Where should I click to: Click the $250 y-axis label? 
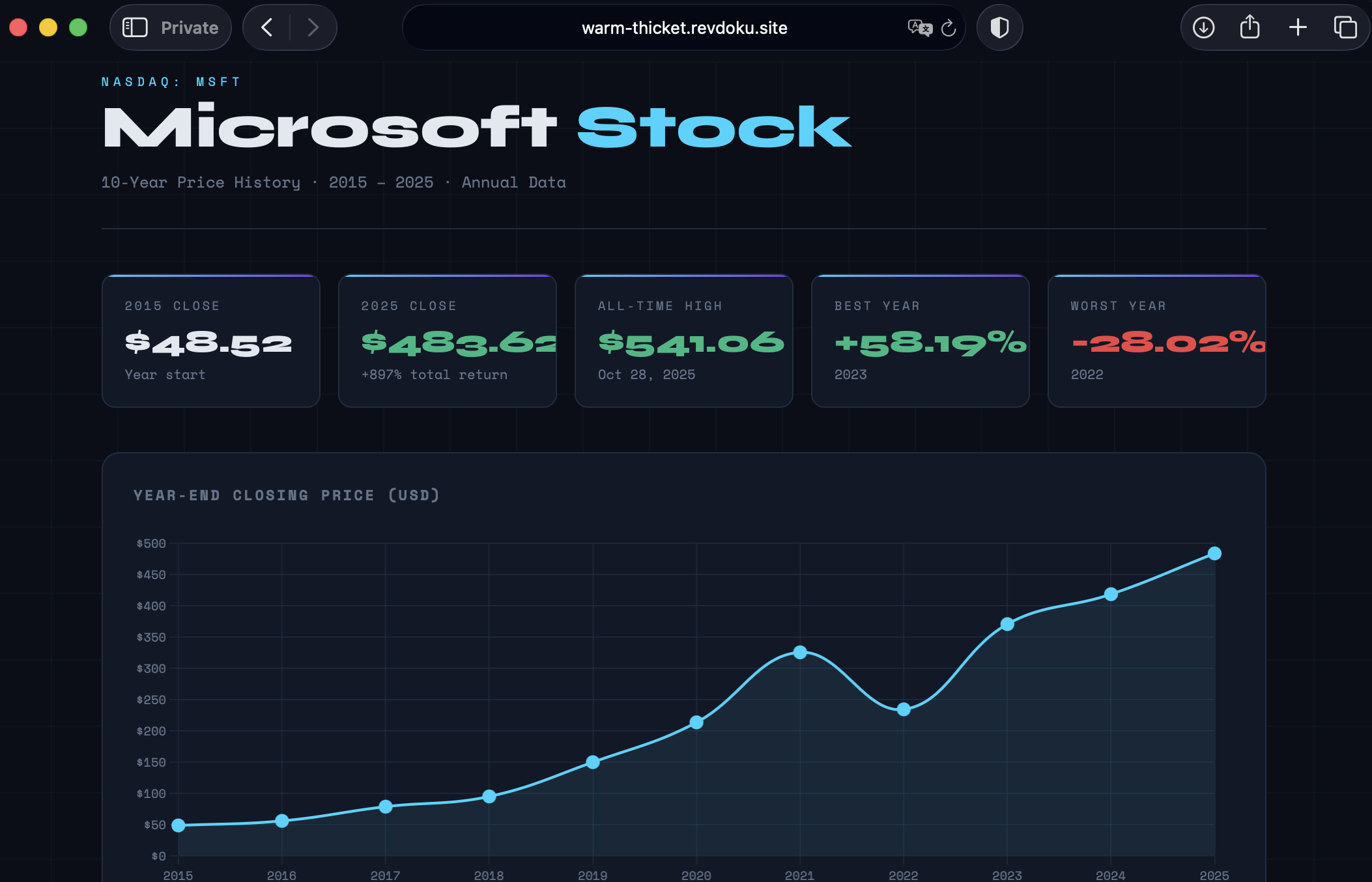pyautogui.click(x=151, y=700)
